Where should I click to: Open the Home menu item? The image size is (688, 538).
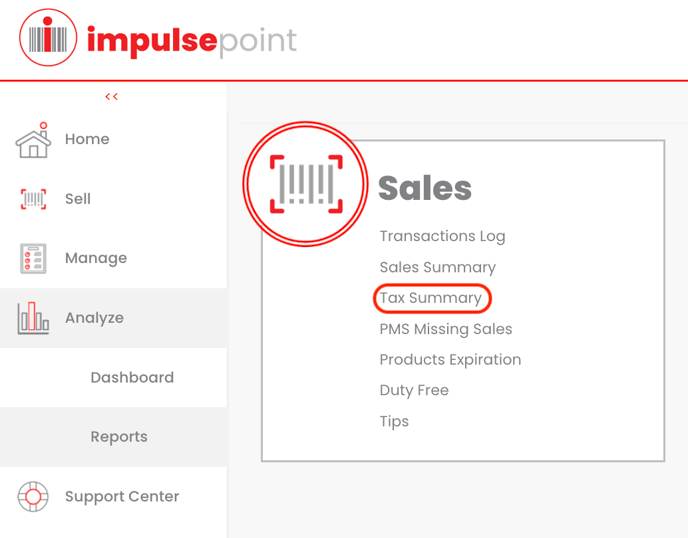pyautogui.click(x=87, y=139)
